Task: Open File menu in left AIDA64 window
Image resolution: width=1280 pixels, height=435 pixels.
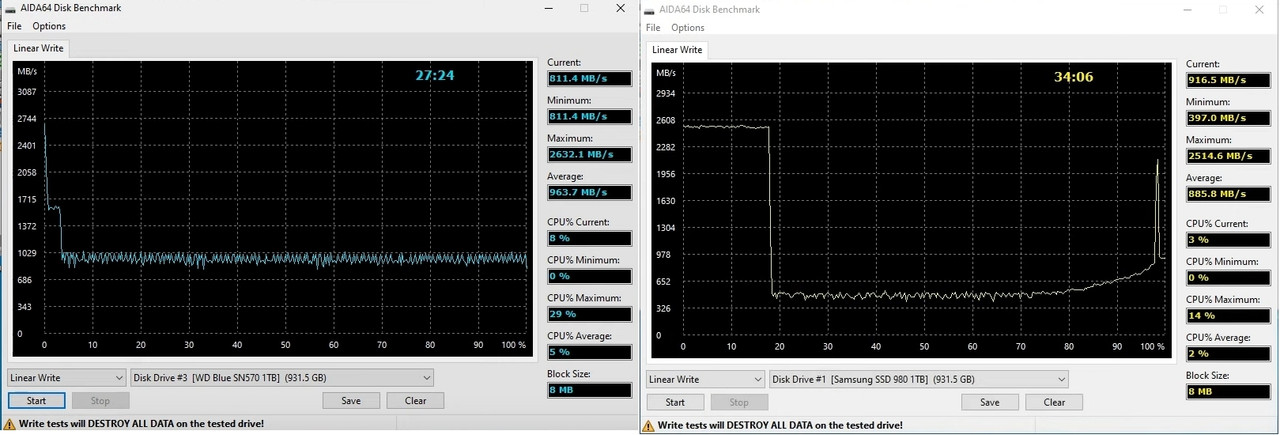Action: point(14,26)
